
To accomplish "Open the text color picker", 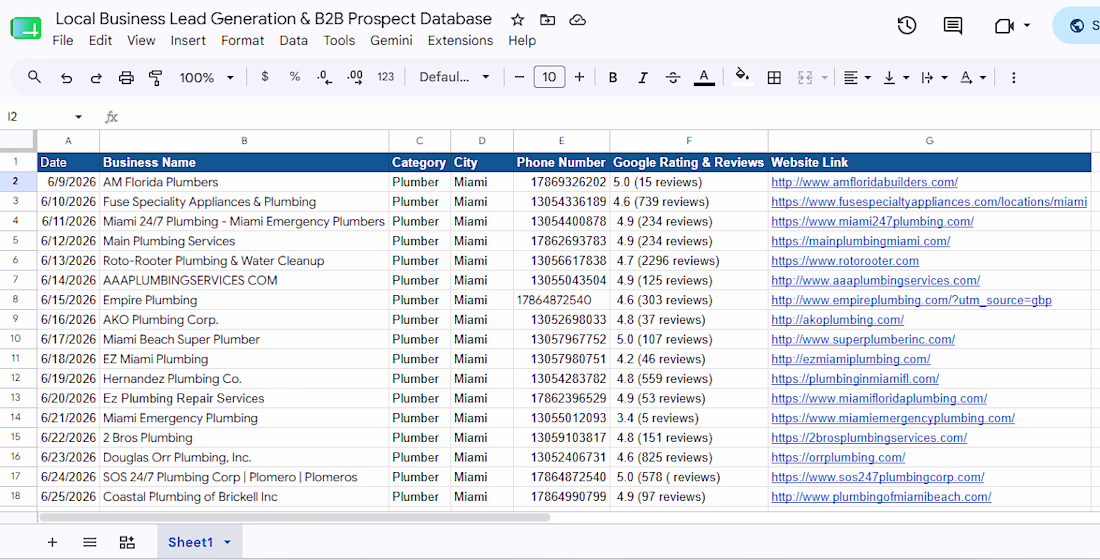I will coord(704,77).
